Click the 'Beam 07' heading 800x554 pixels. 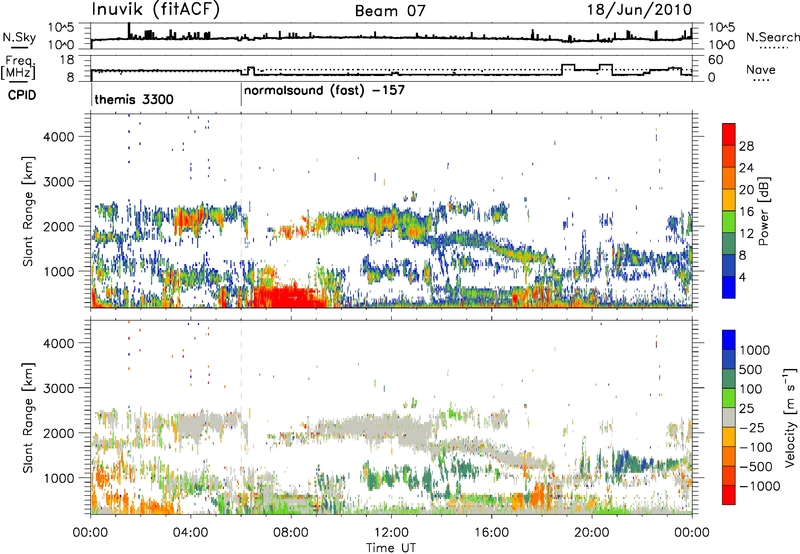[x=390, y=10]
